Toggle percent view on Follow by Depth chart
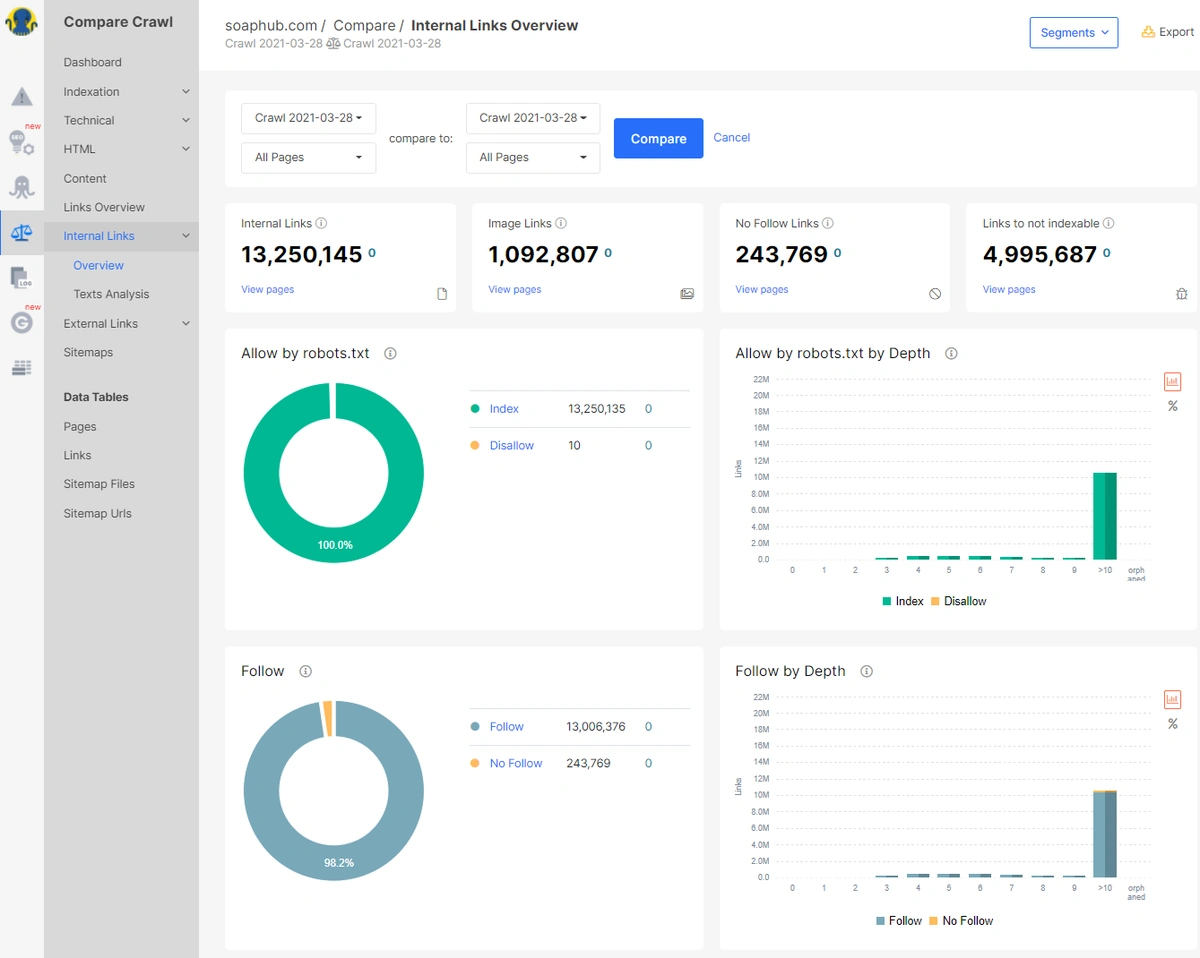Screen dimensions: 1200x958 tap(1173, 724)
